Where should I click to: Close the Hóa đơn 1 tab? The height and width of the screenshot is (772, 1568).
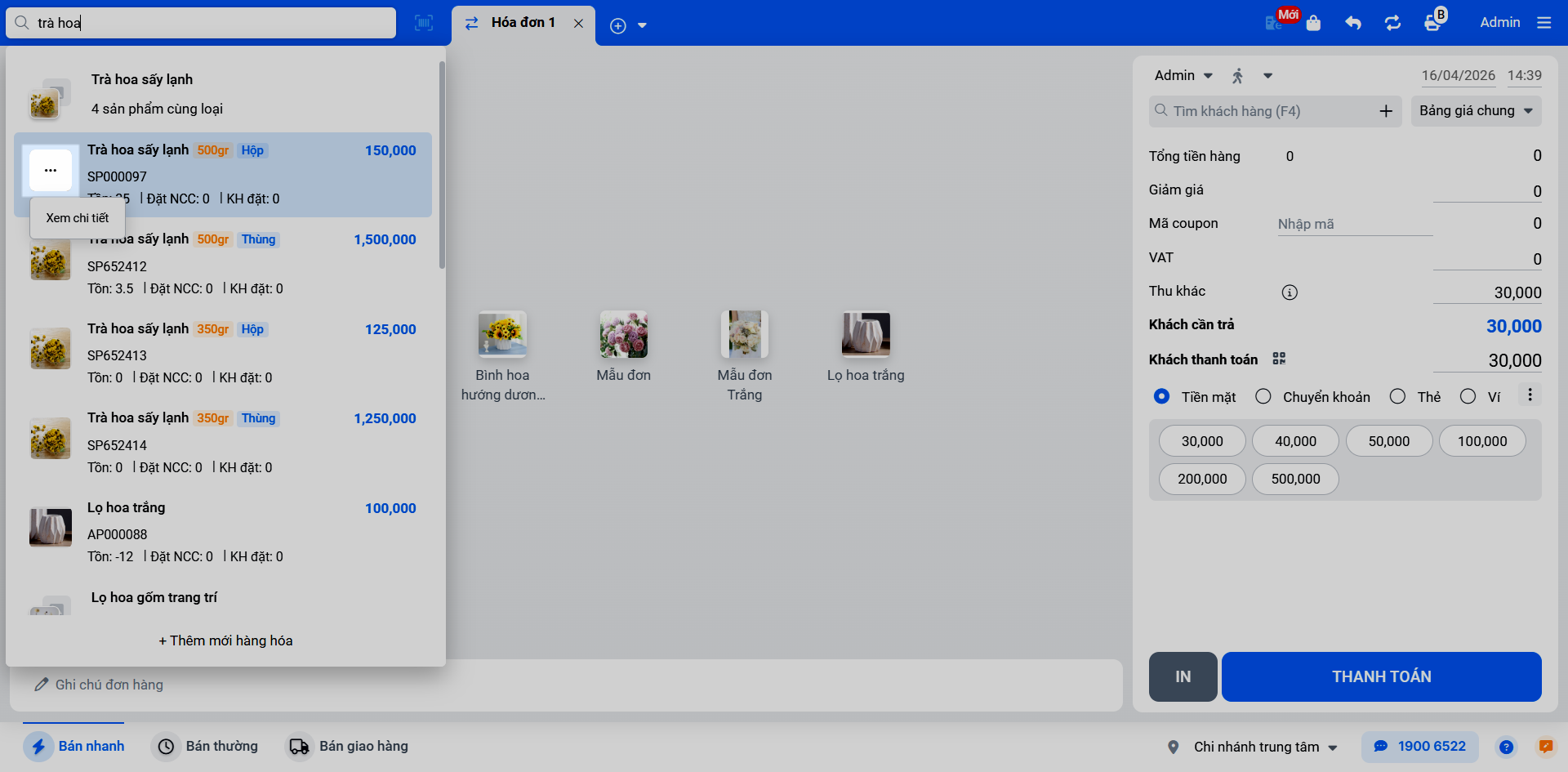[x=578, y=23]
